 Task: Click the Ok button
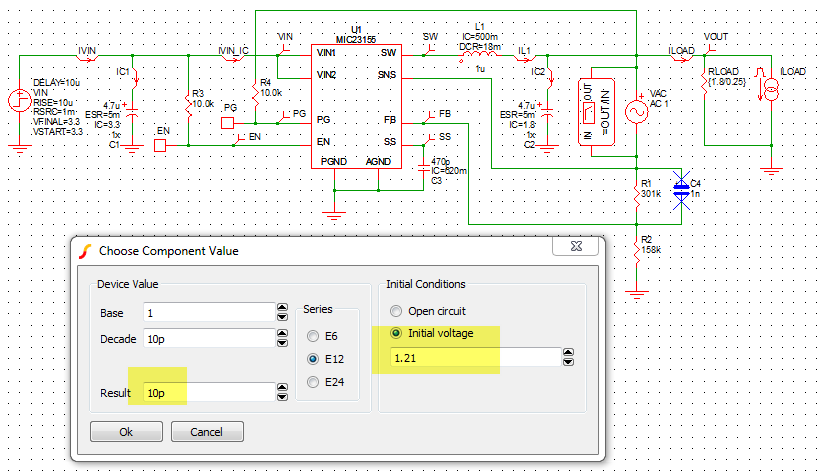coord(126,432)
